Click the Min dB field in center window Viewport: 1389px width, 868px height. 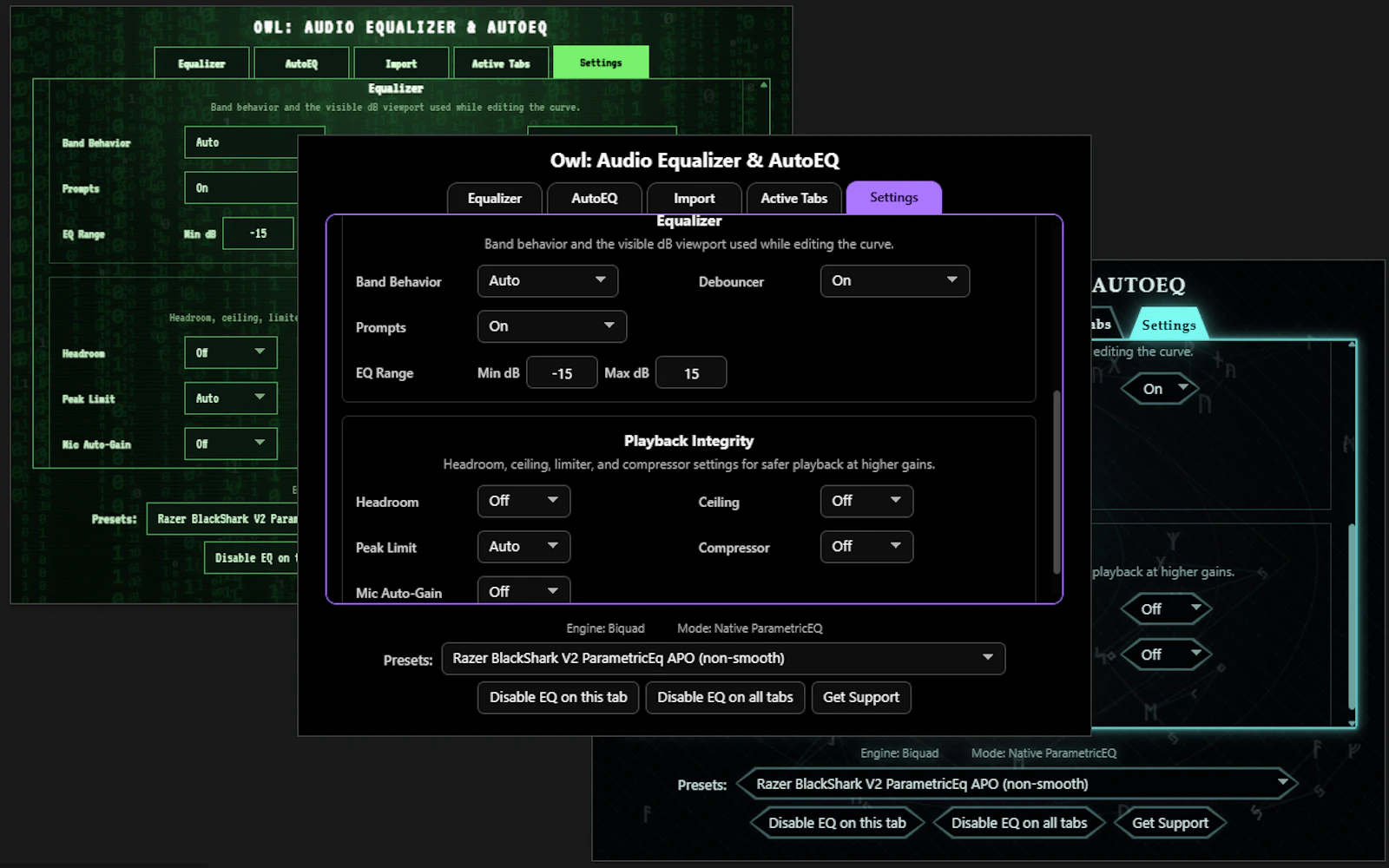tap(562, 373)
